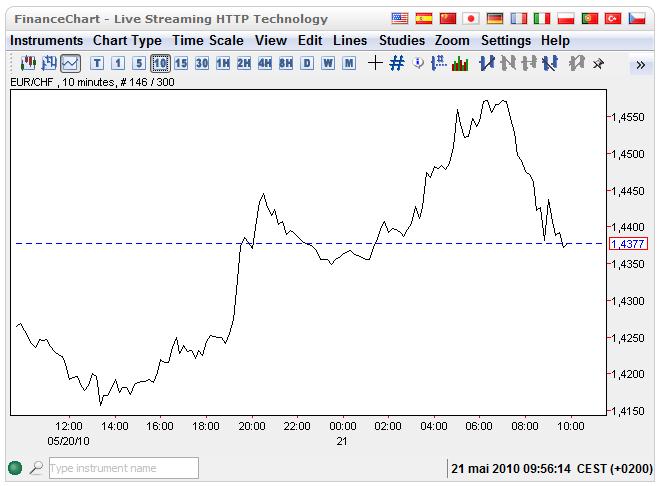Switch to 4H time scale

[265, 63]
